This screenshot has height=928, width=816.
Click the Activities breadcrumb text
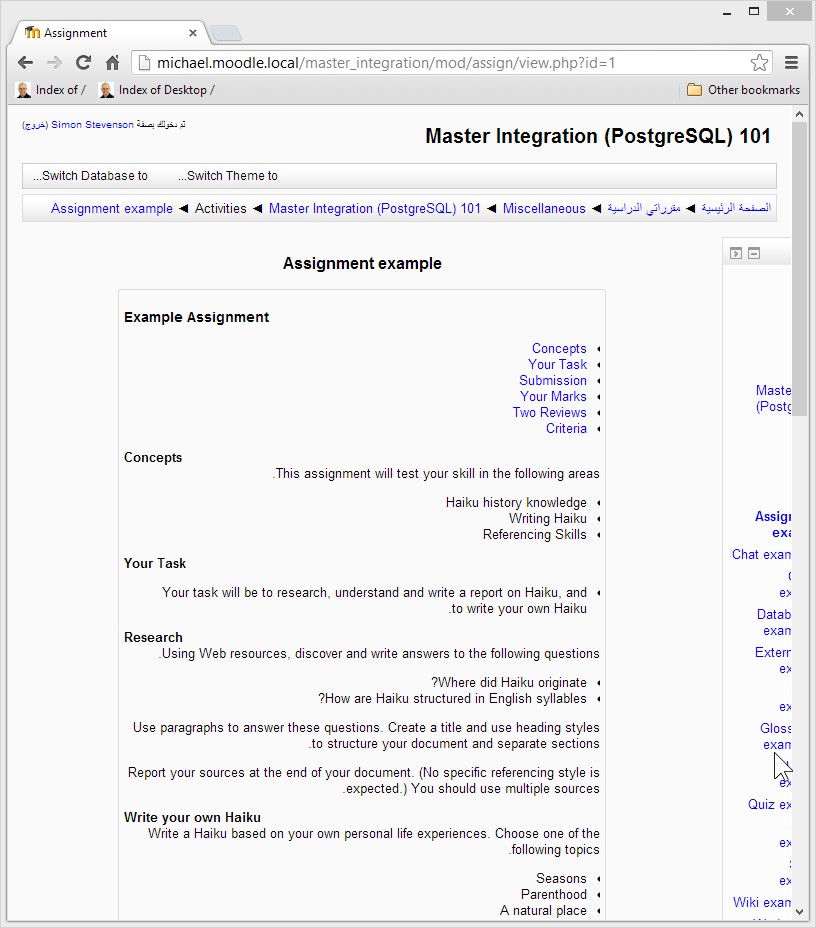221,208
